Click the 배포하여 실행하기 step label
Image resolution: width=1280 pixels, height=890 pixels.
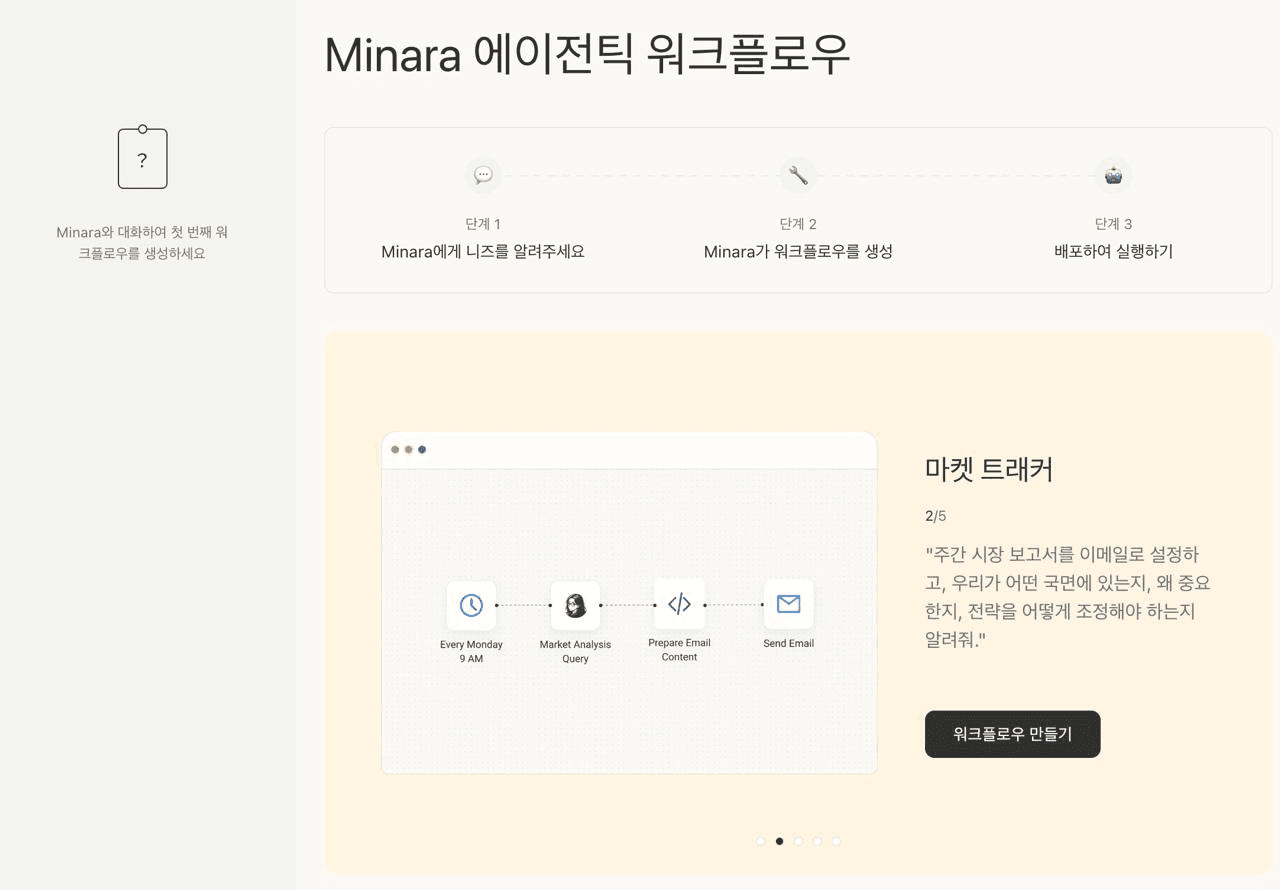(x=1113, y=252)
